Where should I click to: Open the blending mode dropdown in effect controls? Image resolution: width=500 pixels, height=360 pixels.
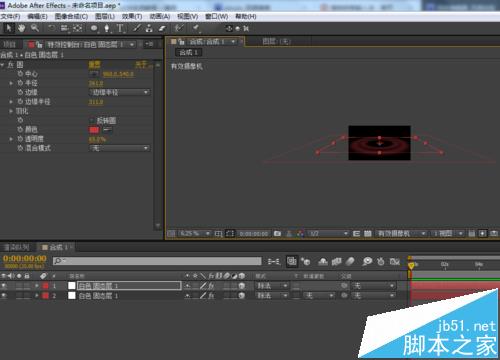[x=120, y=148]
